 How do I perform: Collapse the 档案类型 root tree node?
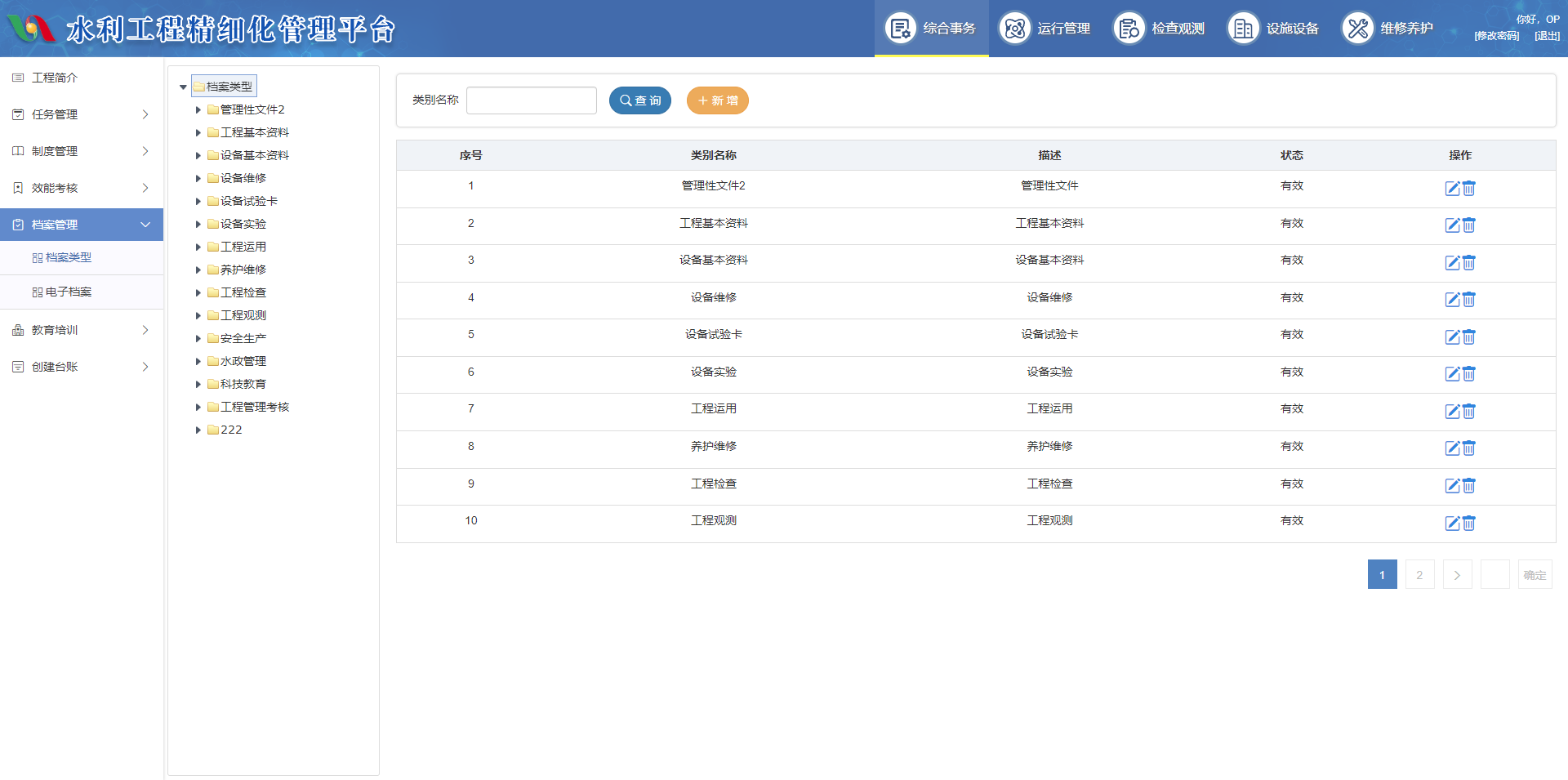pyautogui.click(x=183, y=87)
